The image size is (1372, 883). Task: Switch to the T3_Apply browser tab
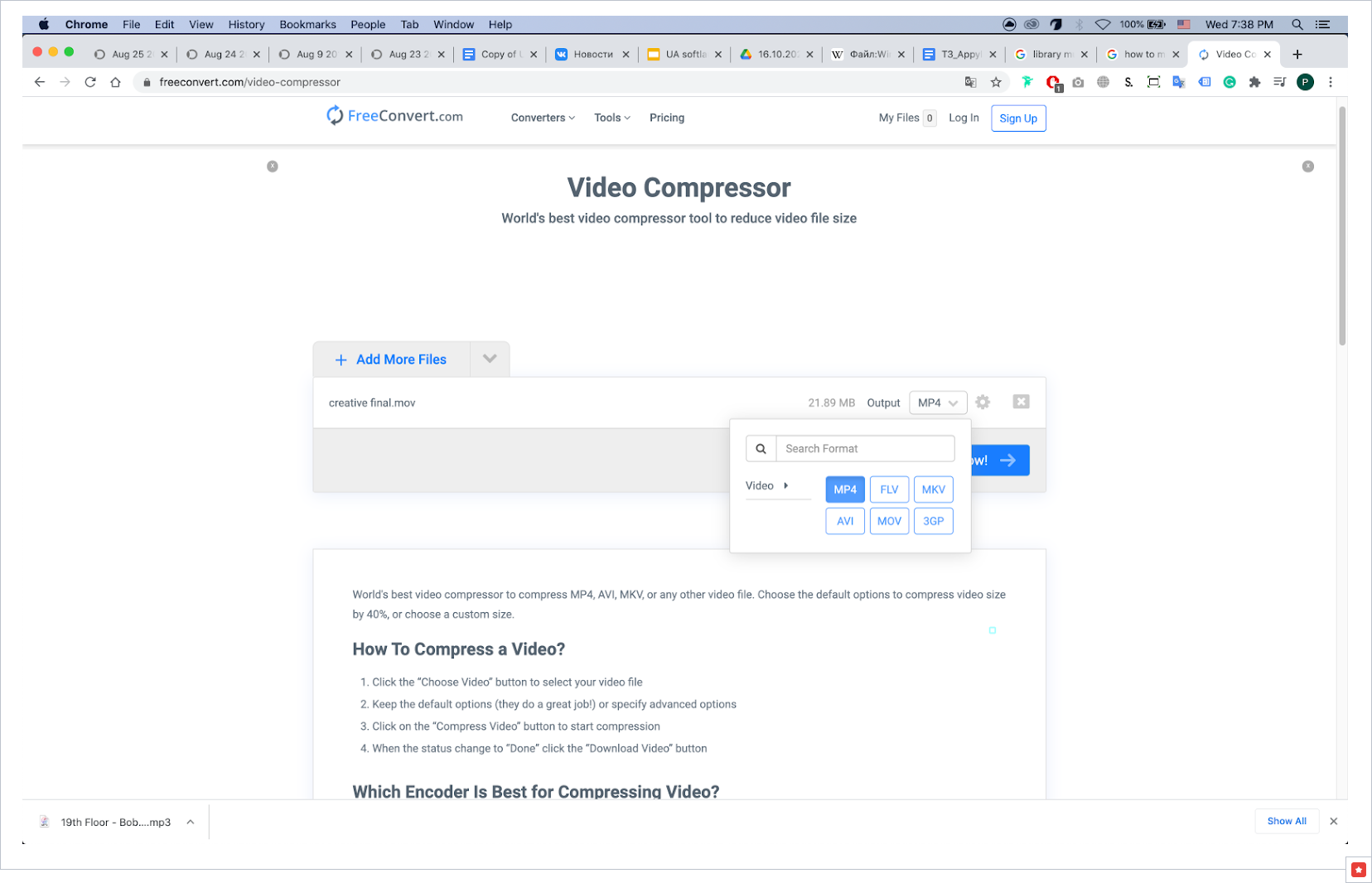[x=959, y=55]
